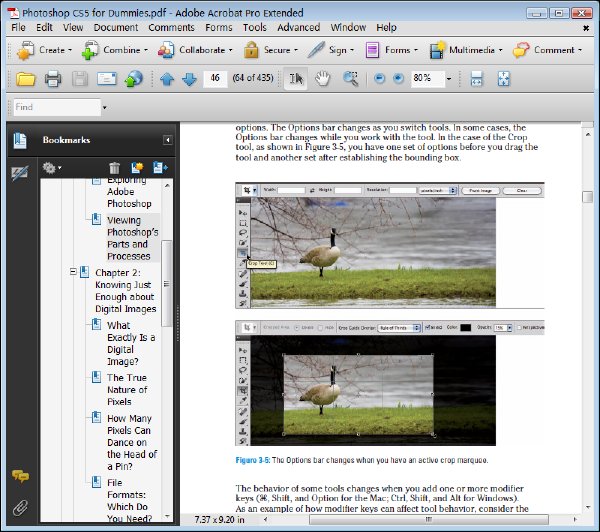Click the document horizontal scrollbar thumb
Viewport: 600px width, 532px height.
click(x=429, y=519)
